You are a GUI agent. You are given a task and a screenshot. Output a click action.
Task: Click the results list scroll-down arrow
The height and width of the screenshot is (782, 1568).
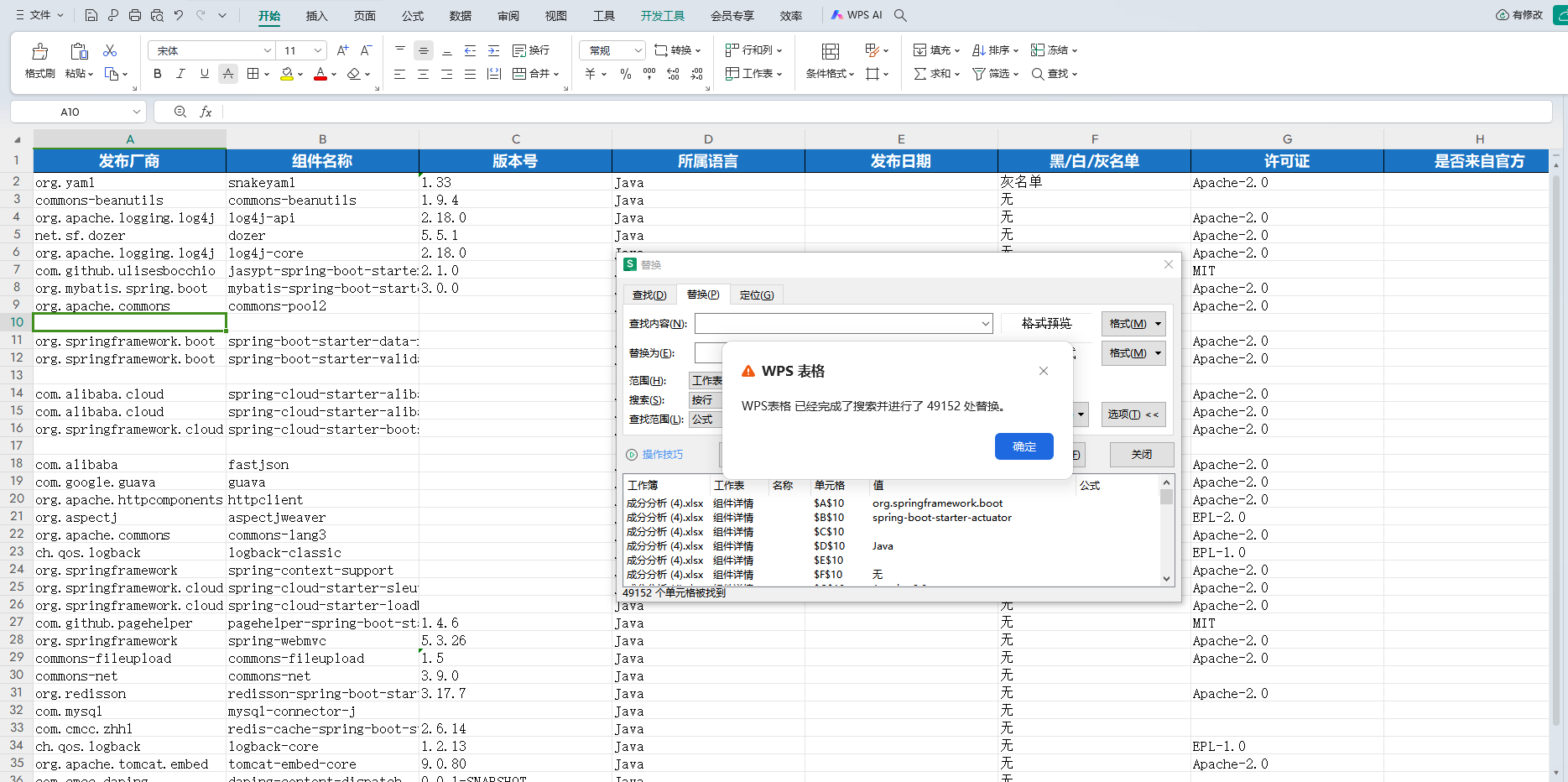click(x=1166, y=578)
